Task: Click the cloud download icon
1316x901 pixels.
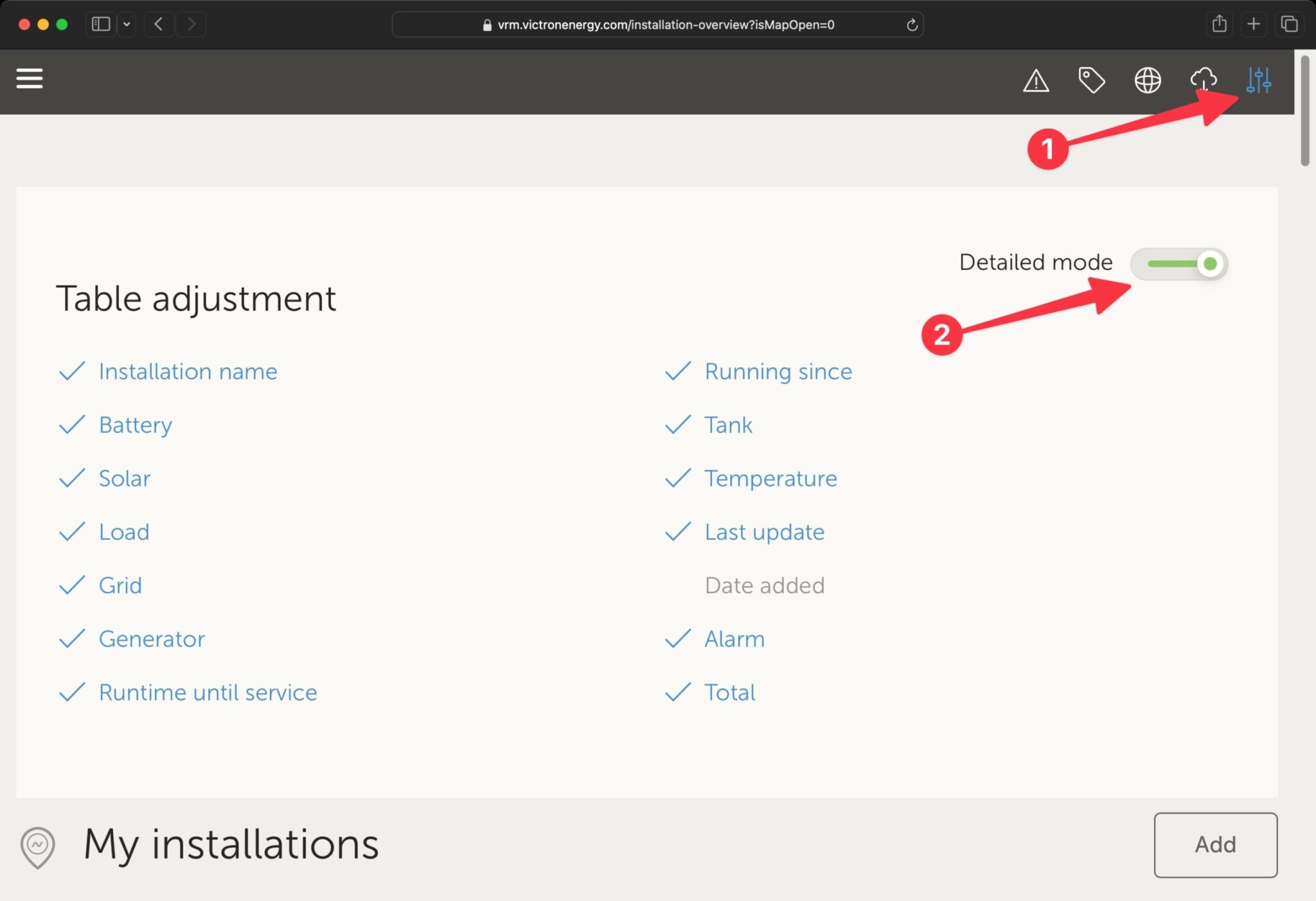Action: (x=1203, y=80)
